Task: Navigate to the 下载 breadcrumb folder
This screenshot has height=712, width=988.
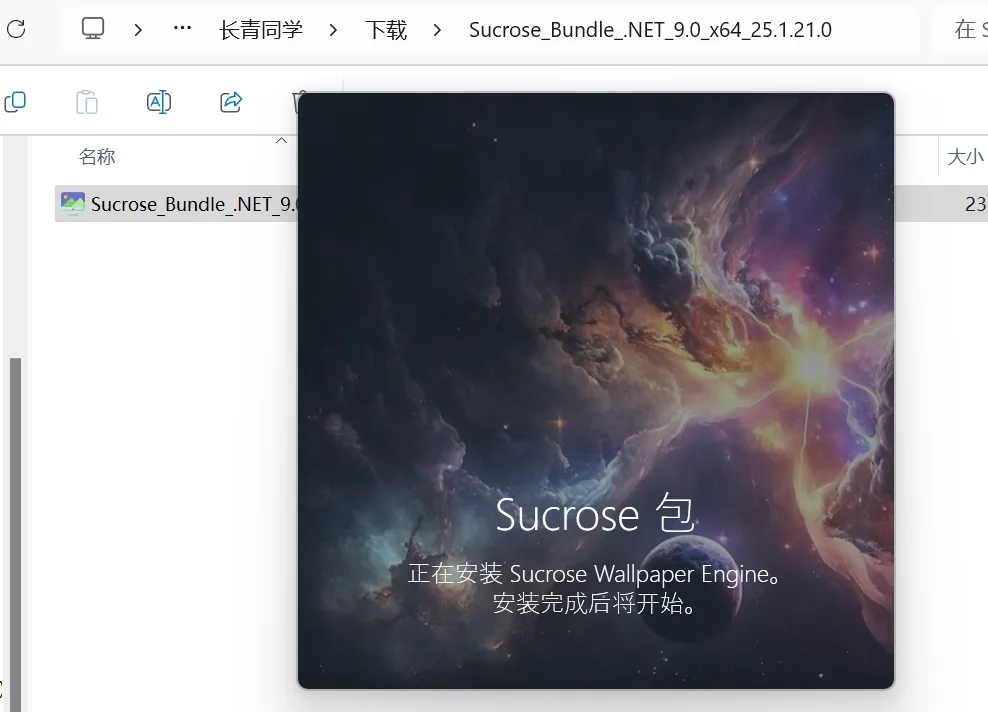Action: click(386, 30)
